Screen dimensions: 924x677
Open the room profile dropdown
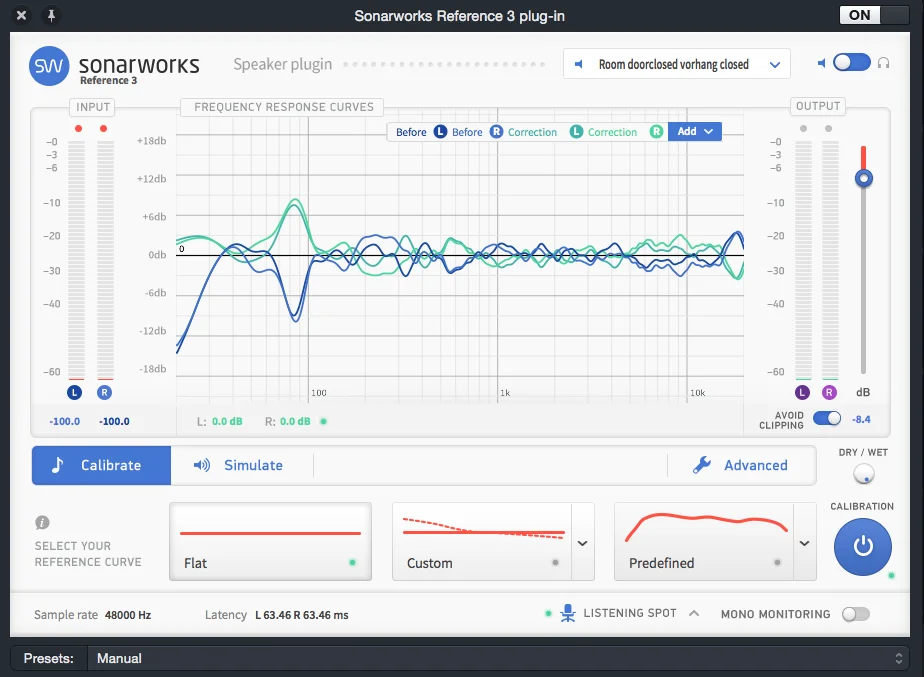[676, 64]
